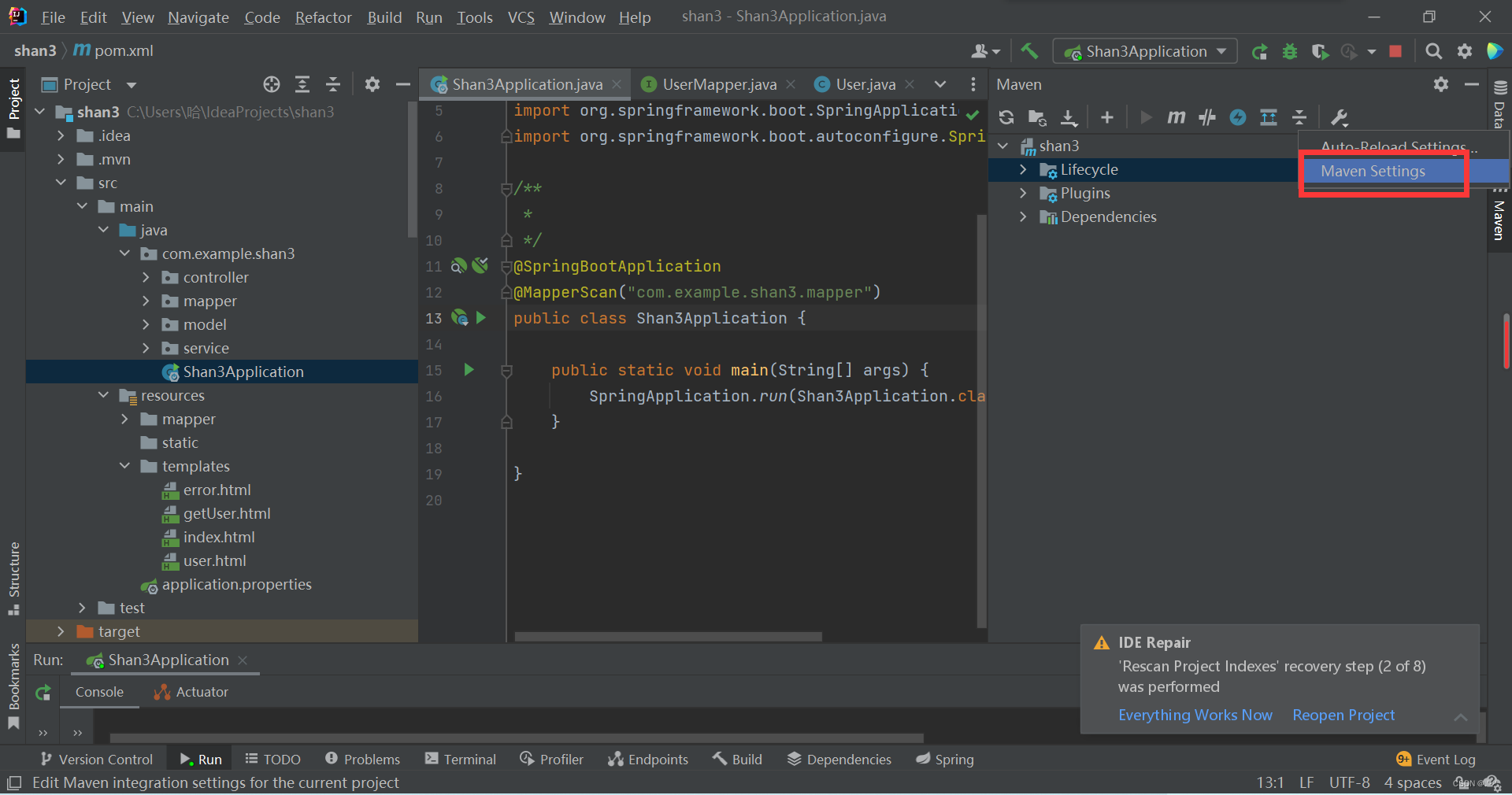Toggle the Project tool window stripe button
Screen dimensions: 1512x795
click(13, 109)
